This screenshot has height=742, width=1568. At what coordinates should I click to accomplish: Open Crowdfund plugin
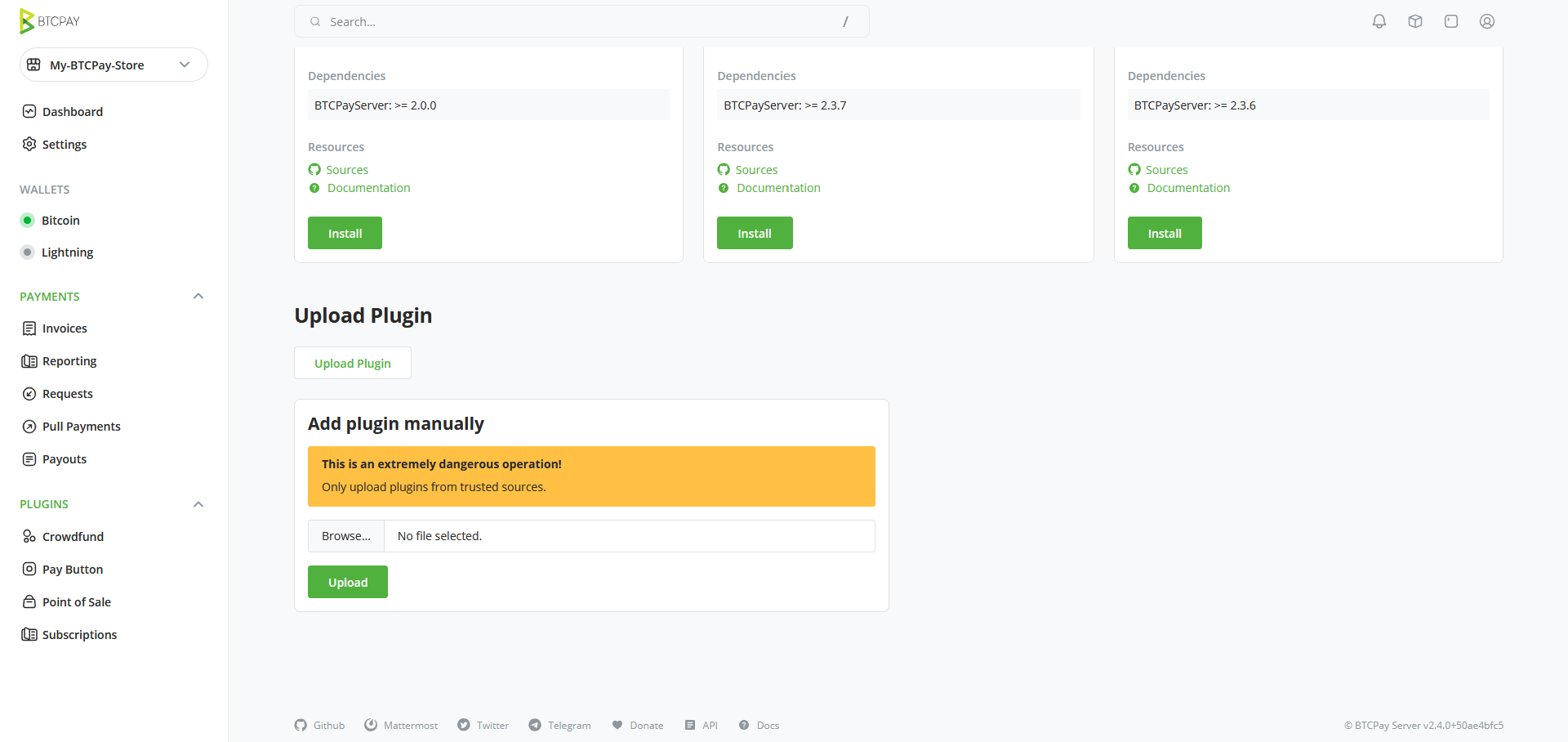tap(73, 537)
